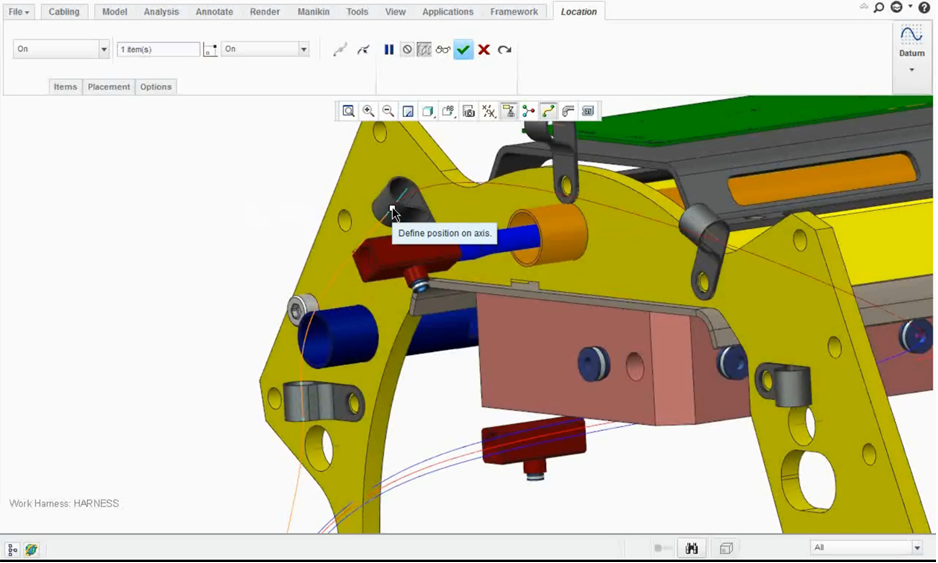This screenshot has height=563, width=938.
Task: Click the 'Work Harness: HARNESS' label
Action: point(64,504)
